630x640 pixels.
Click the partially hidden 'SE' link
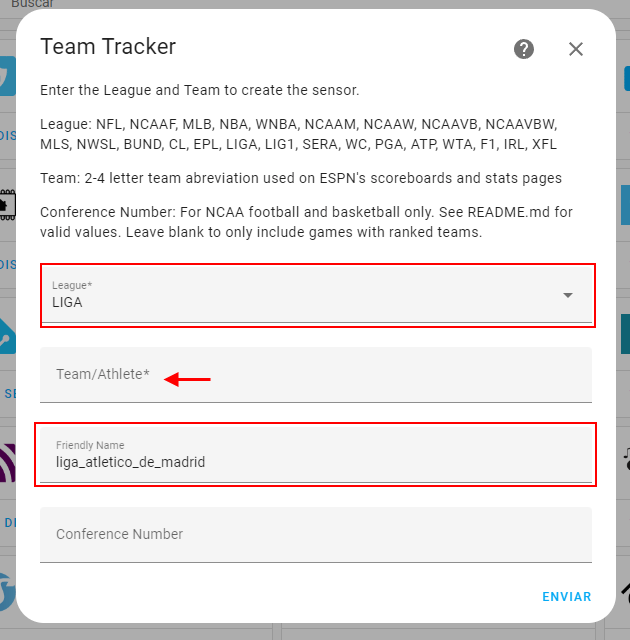pos(10,393)
